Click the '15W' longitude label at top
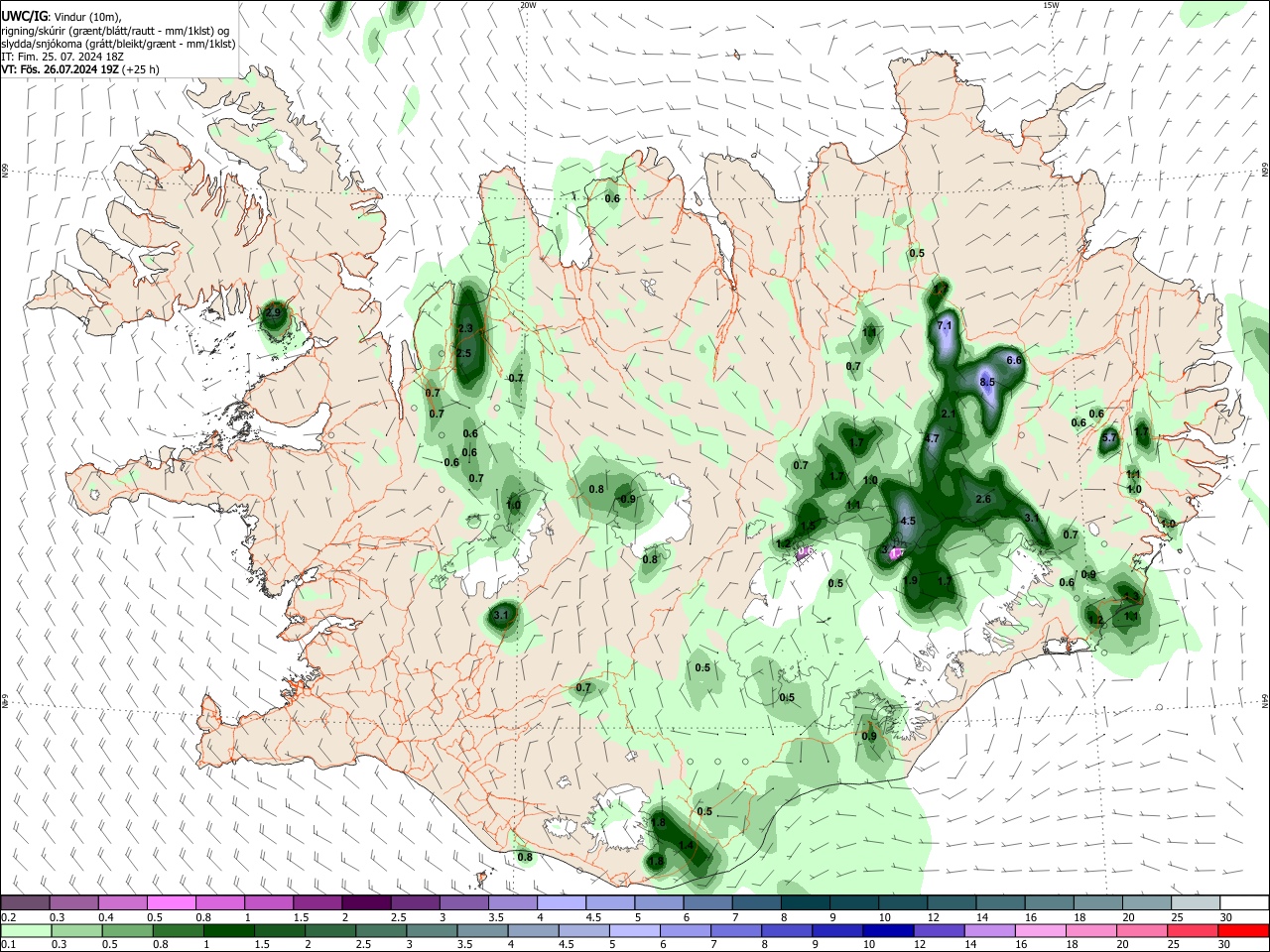The image size is (1270, 952). click(1051, 5)
